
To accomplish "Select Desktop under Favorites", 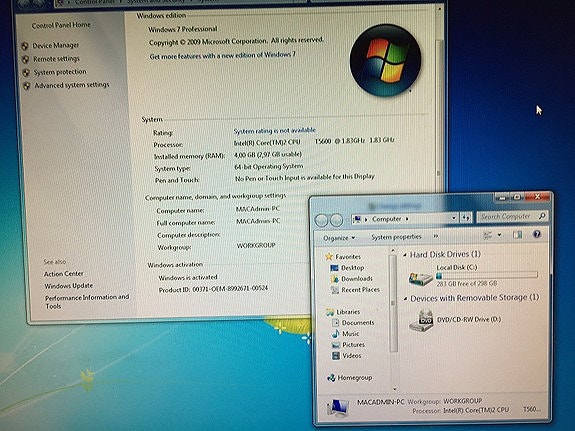I will click(352, 268).
